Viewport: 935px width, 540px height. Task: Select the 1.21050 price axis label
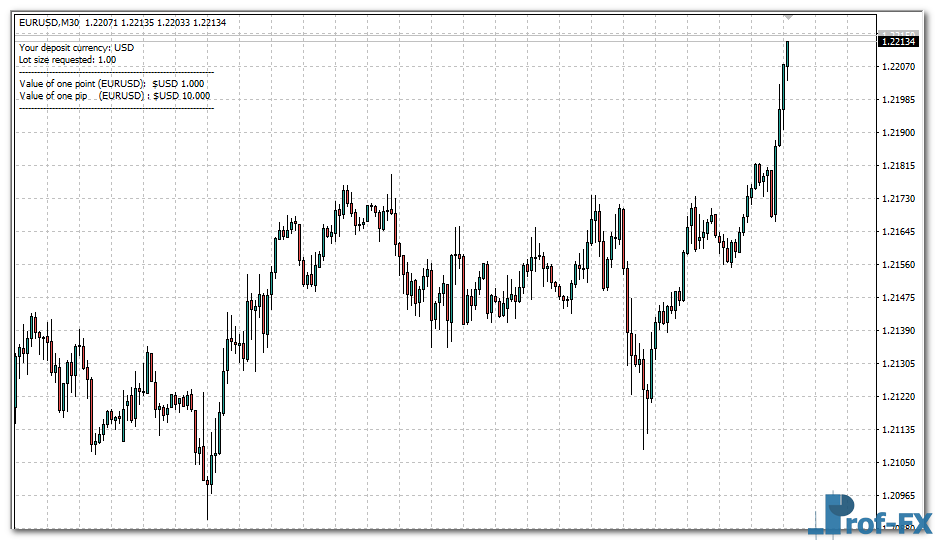pos(899,463)
